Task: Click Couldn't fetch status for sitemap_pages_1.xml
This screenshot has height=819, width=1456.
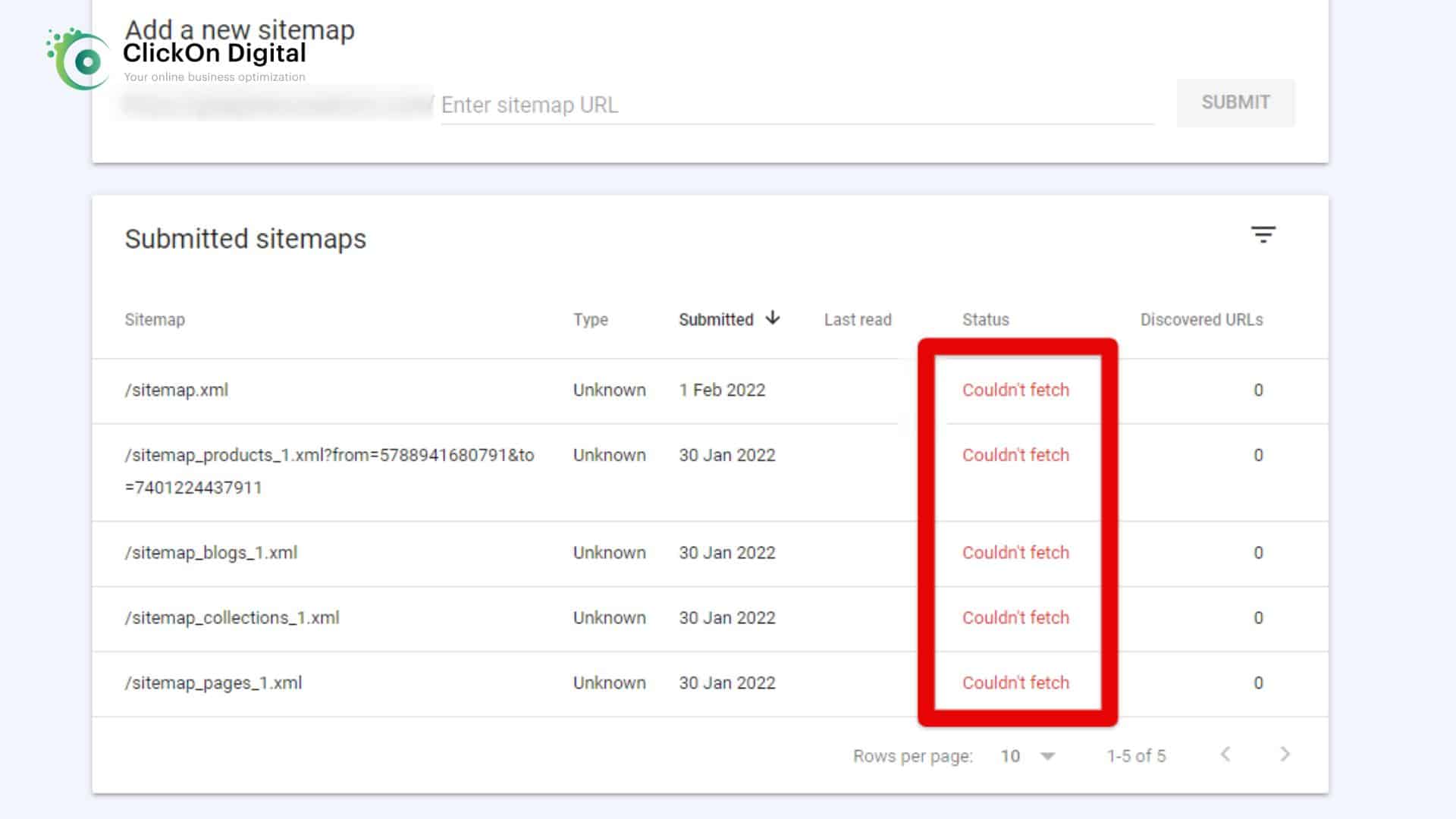Action: click(1015, 683)
